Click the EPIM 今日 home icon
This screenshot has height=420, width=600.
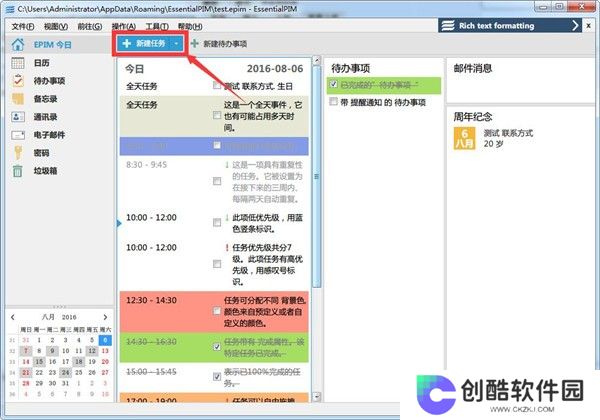point(18,45)
